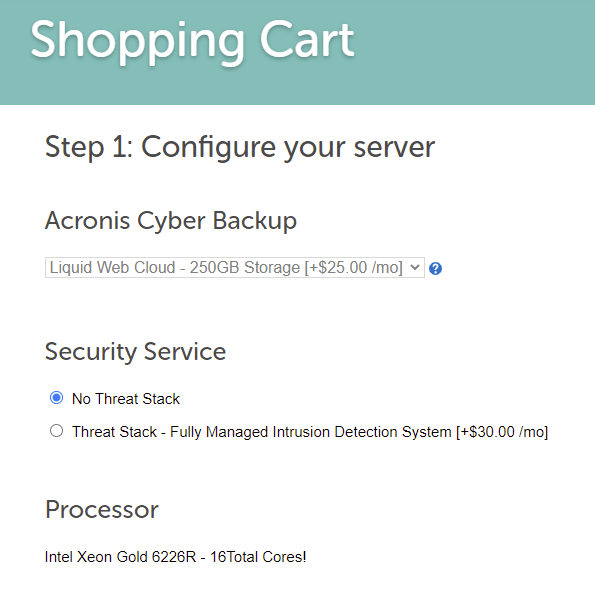Click the Threat Stack Fully Managed label text
The image size is (595, 609).
(310, 432)
